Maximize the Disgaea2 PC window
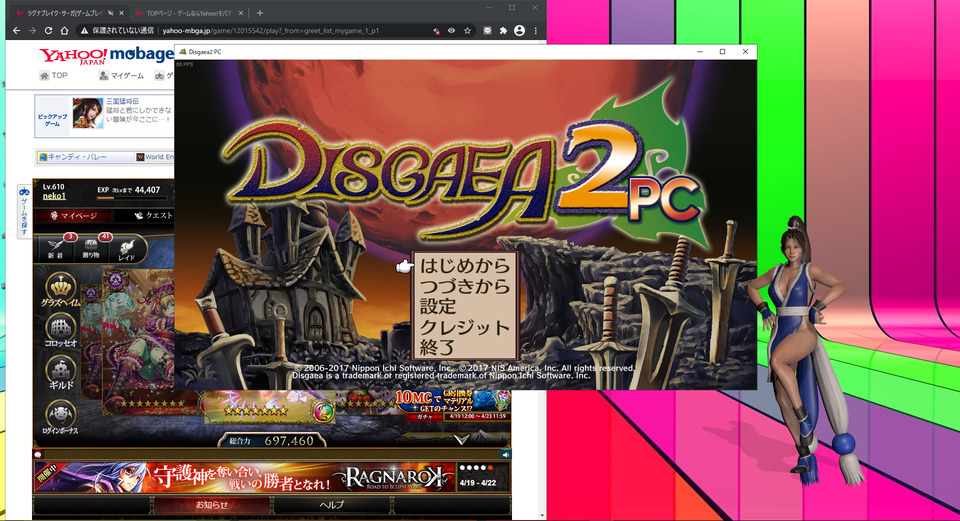The image size is (960, 521). [722, 52]
